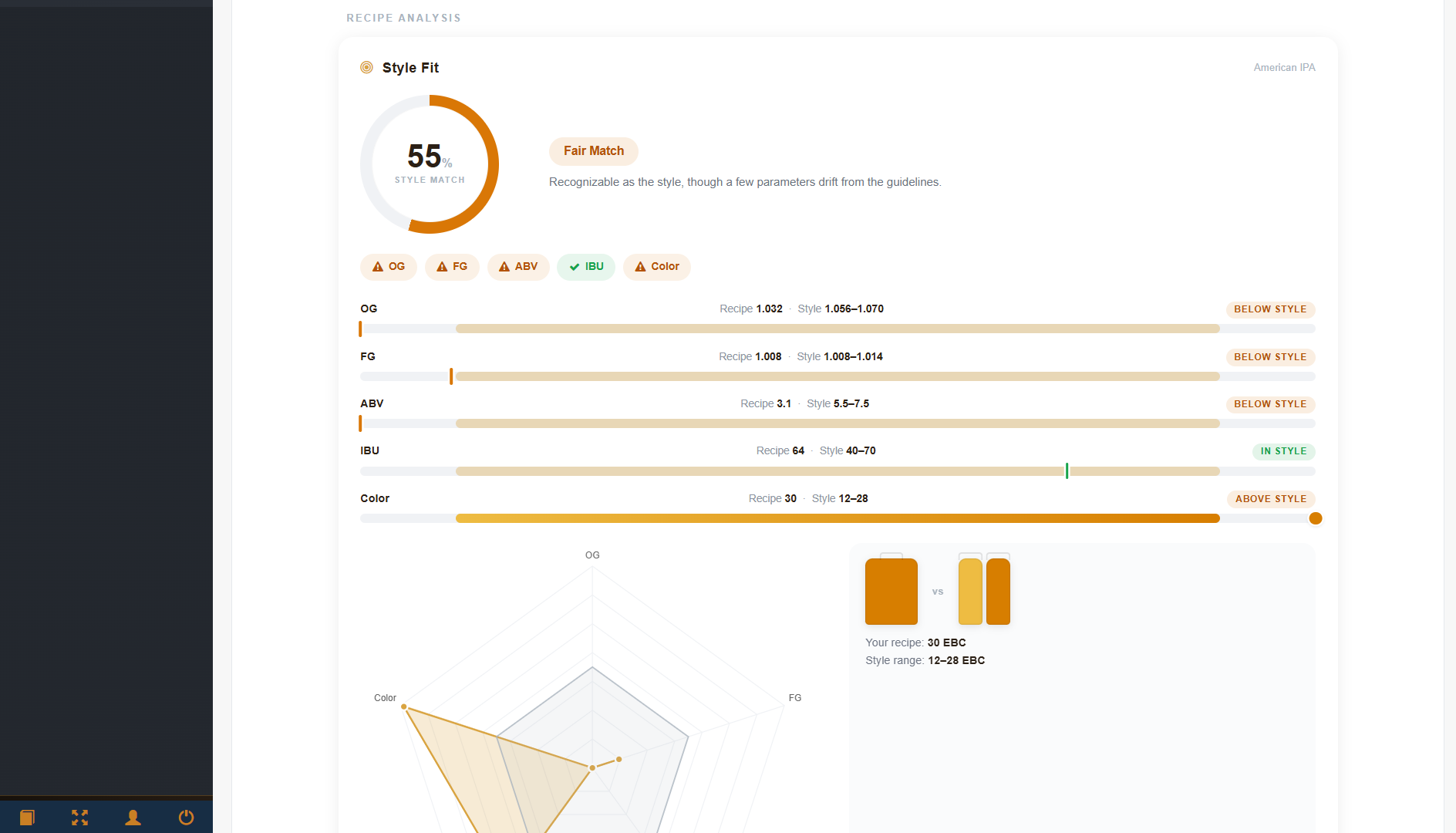
Task: Select the FG warning chip
Action: point(452,267)
